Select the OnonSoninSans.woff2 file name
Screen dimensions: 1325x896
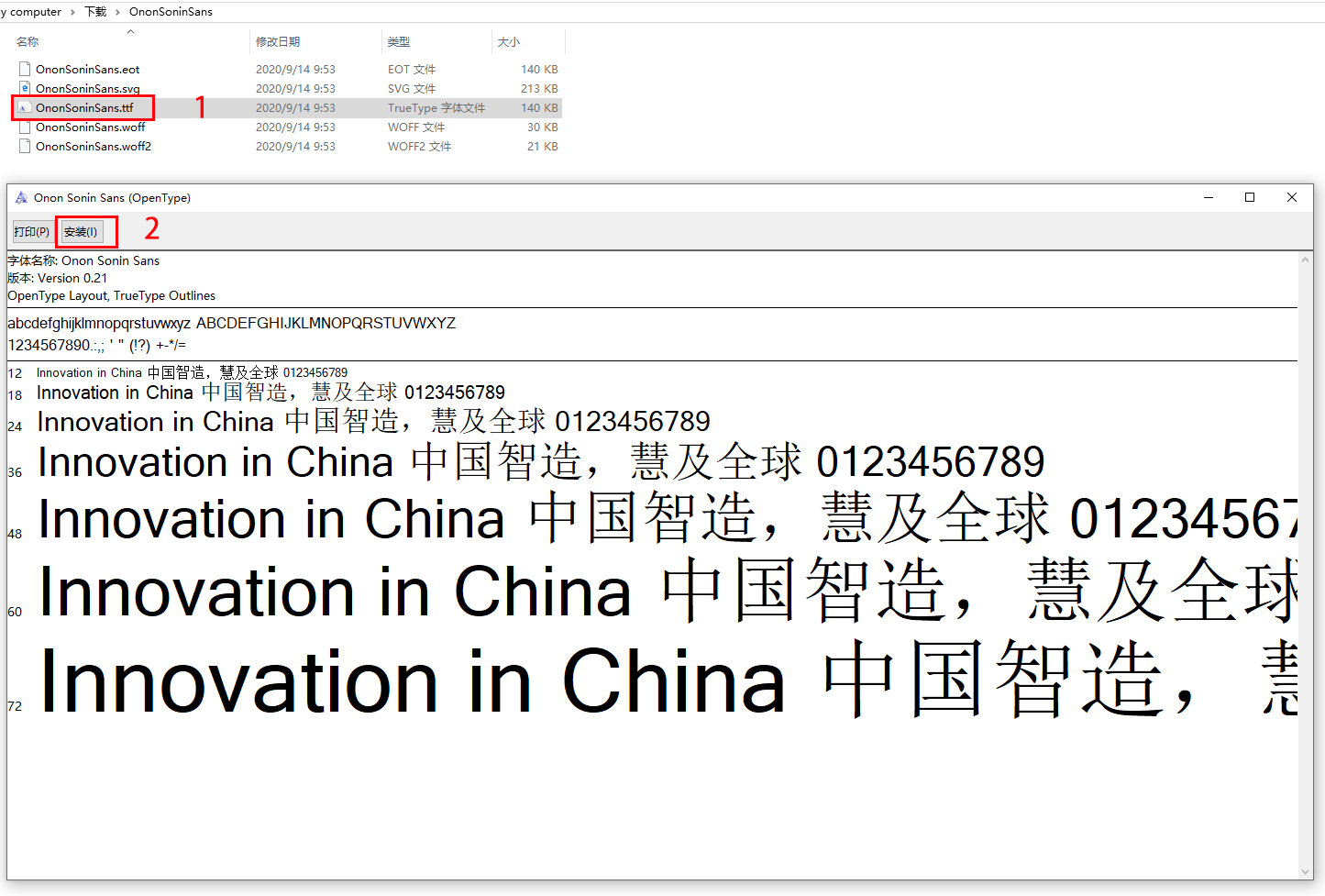pyautogui.click(x=94, y=146)
